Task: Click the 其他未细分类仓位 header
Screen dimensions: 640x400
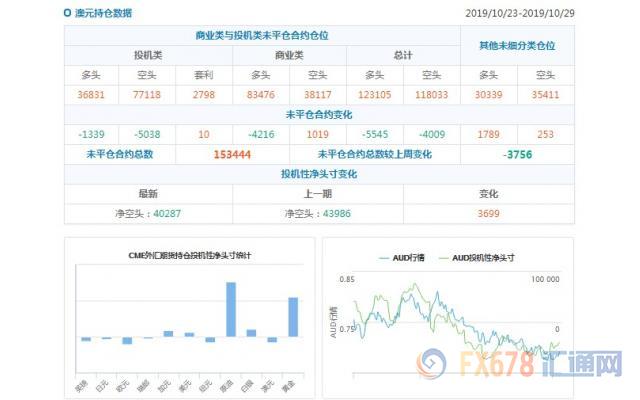Action: [x=517, y=45]
